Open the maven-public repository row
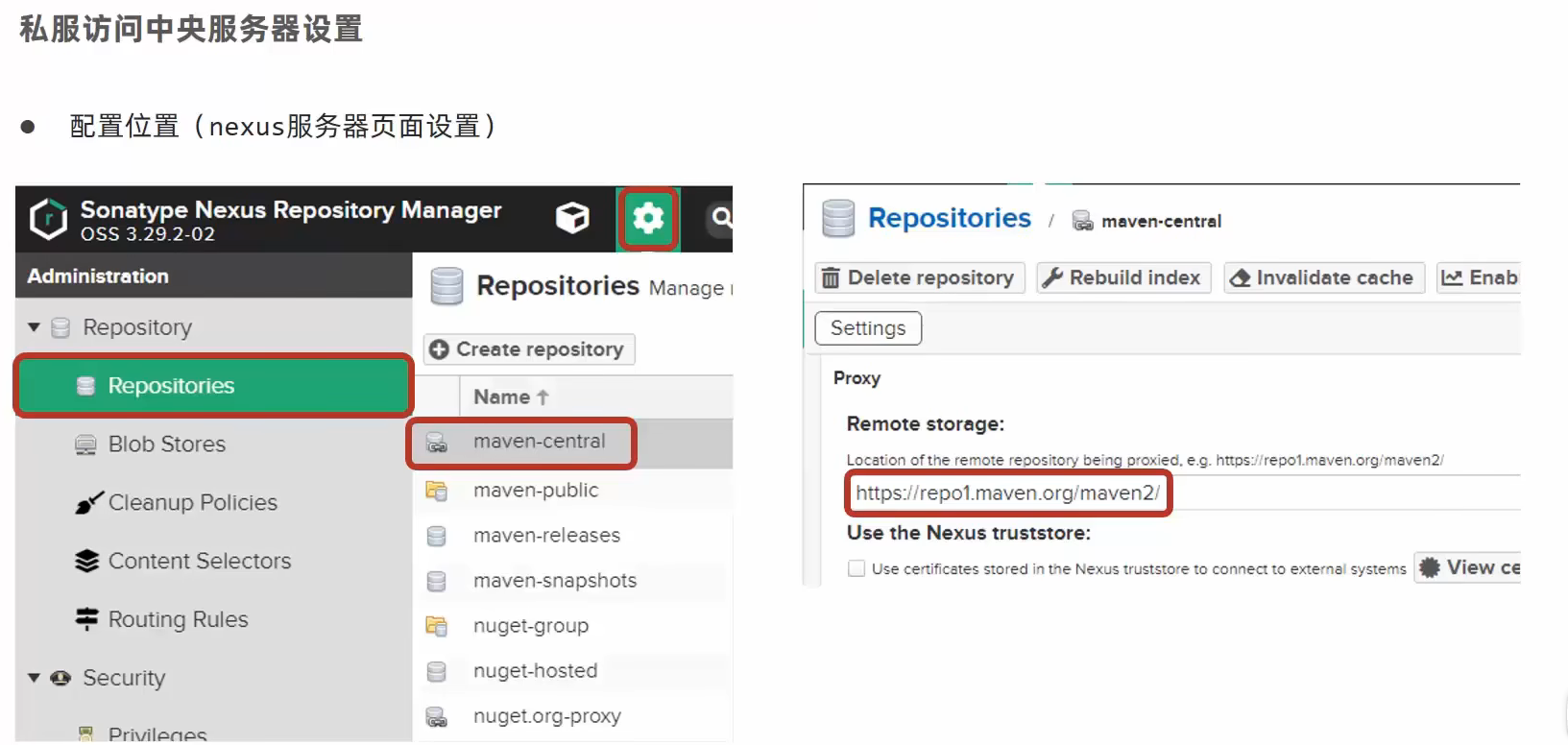The height and width of the screenshot is (745, 1568). click(572, 491)
